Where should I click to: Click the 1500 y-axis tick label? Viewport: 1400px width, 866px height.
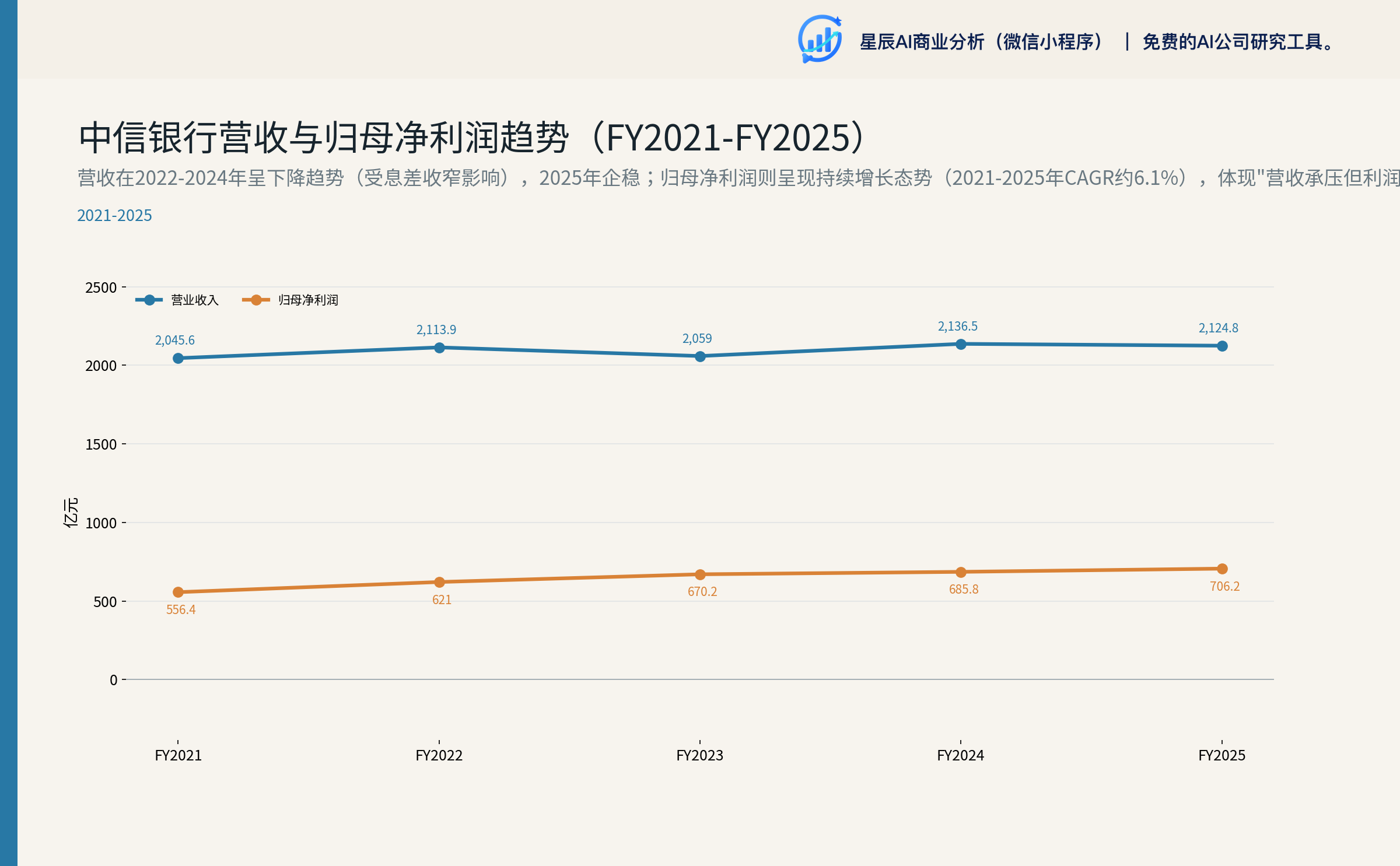coord(101,444)
